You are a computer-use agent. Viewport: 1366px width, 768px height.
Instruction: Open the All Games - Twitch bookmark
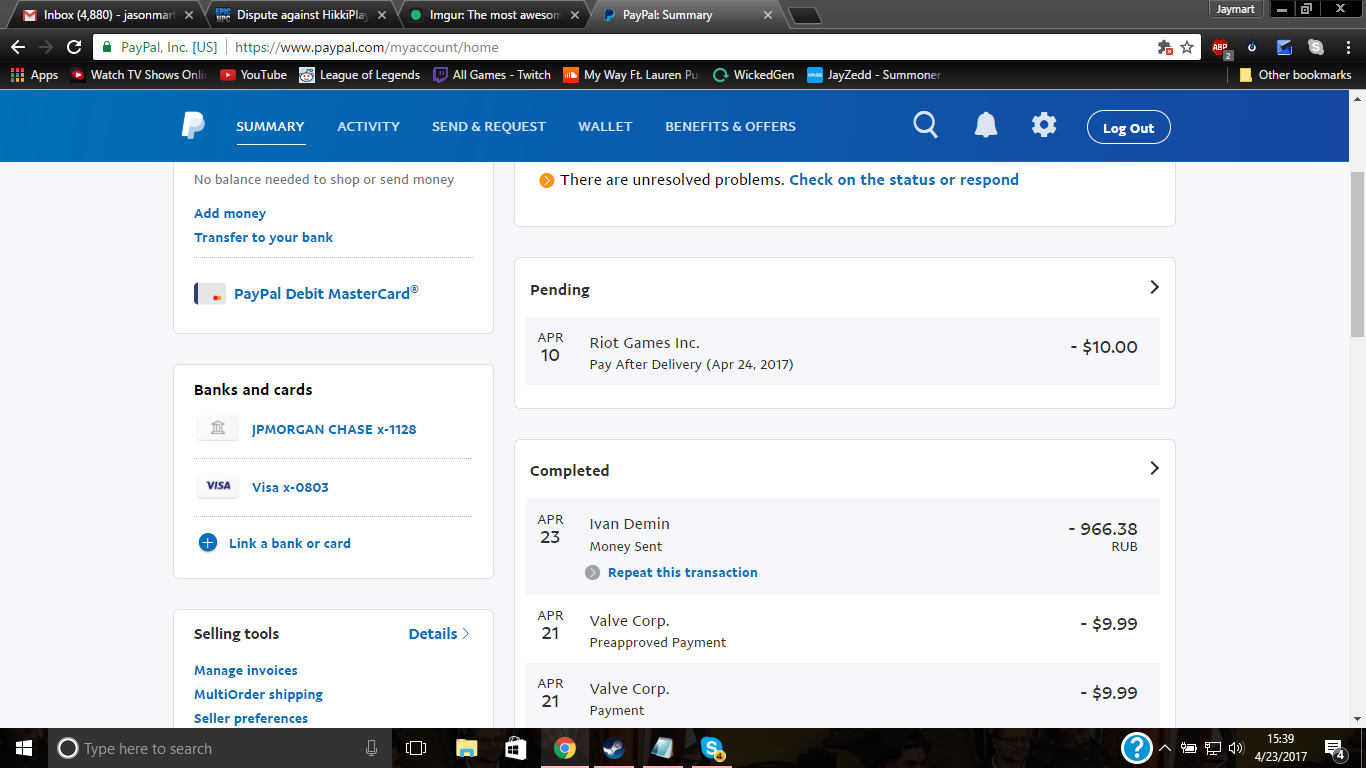tap(492, 75)
